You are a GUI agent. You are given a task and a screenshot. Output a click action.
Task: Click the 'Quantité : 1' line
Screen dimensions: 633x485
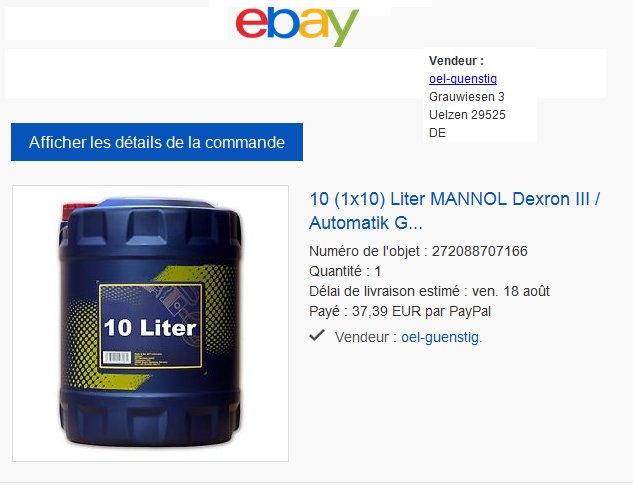(345, 271)
